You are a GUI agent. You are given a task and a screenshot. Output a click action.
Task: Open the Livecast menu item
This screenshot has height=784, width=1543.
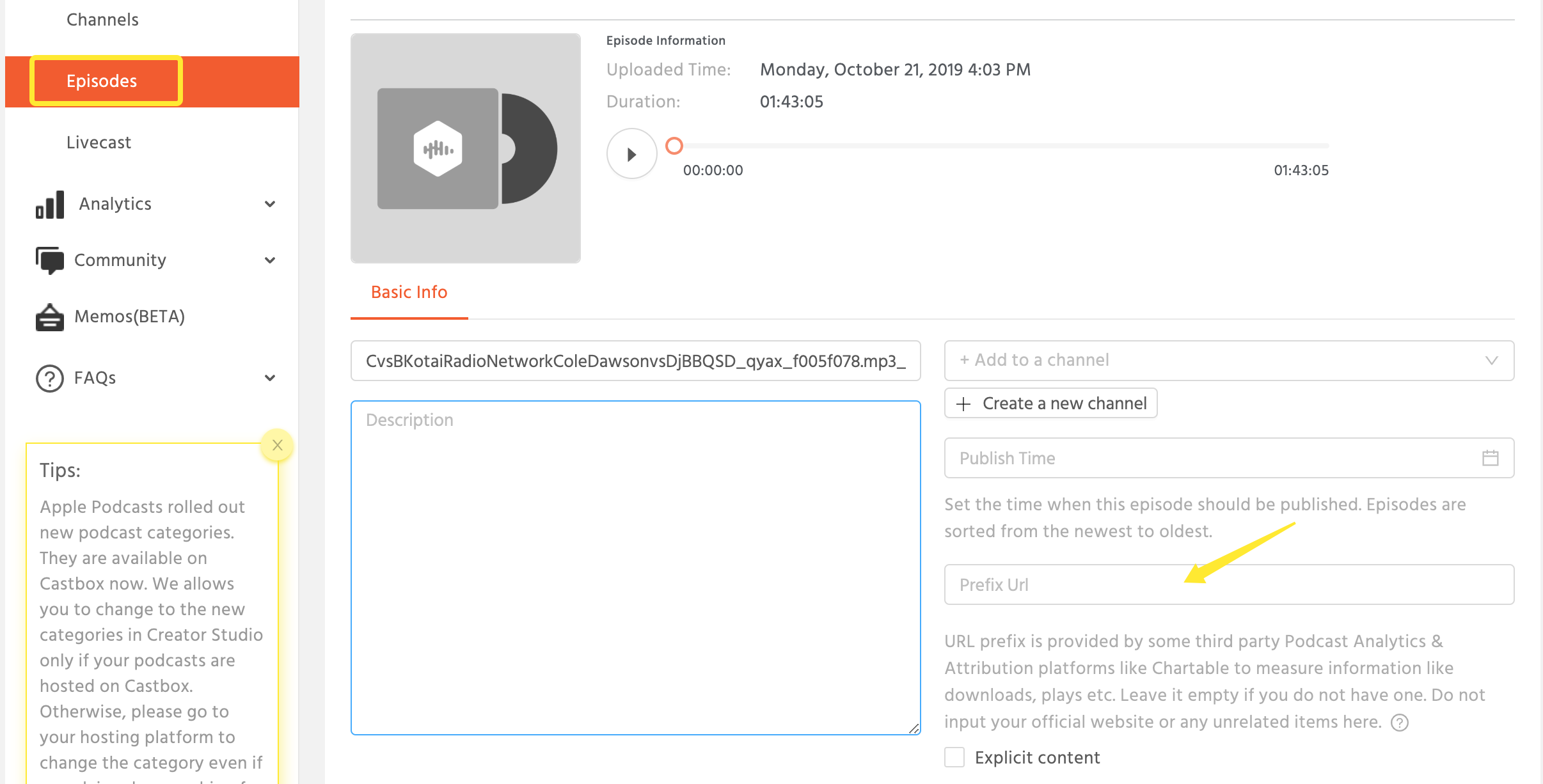(x=99, y=143)
